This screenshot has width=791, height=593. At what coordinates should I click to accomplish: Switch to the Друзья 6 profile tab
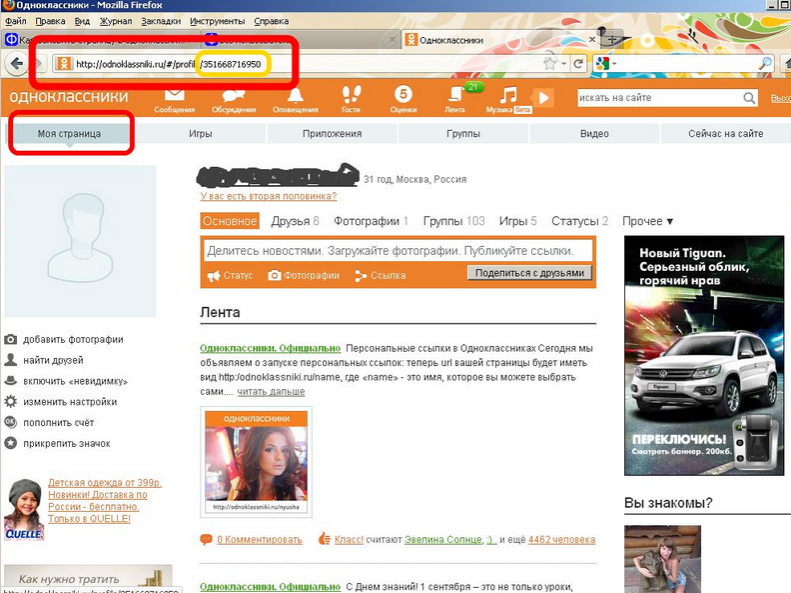click(x=295, y=221)
